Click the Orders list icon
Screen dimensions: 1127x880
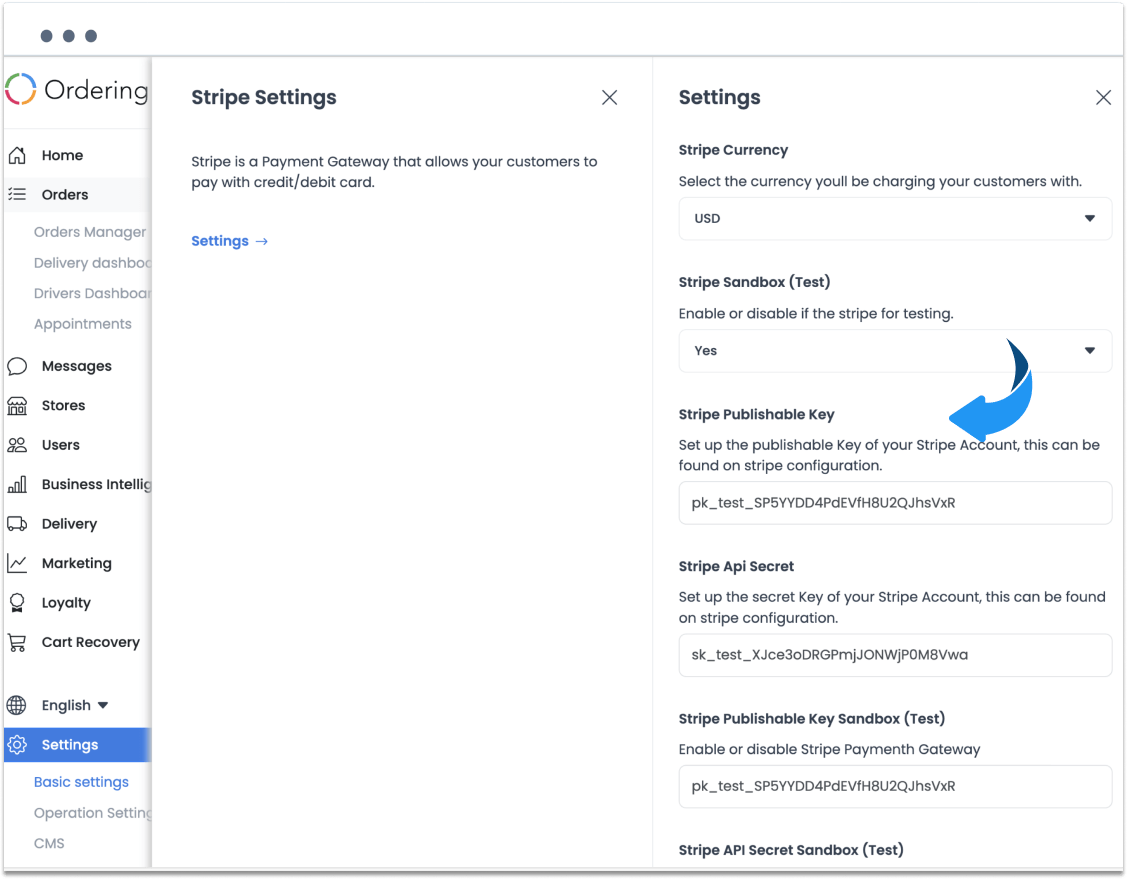[17, 194]
